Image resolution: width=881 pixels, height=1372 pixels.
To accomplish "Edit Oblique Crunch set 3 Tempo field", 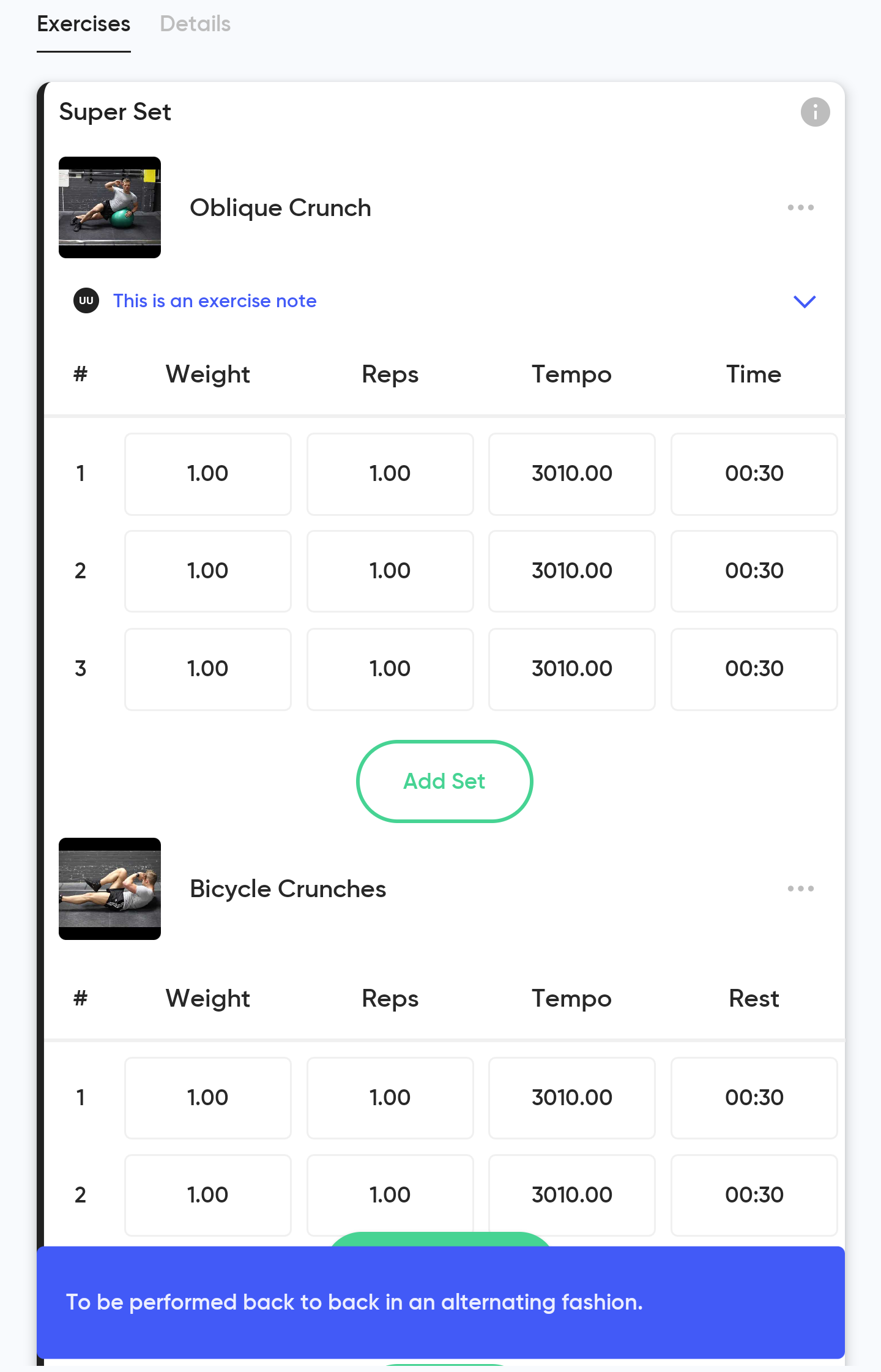I will point(572,669).
